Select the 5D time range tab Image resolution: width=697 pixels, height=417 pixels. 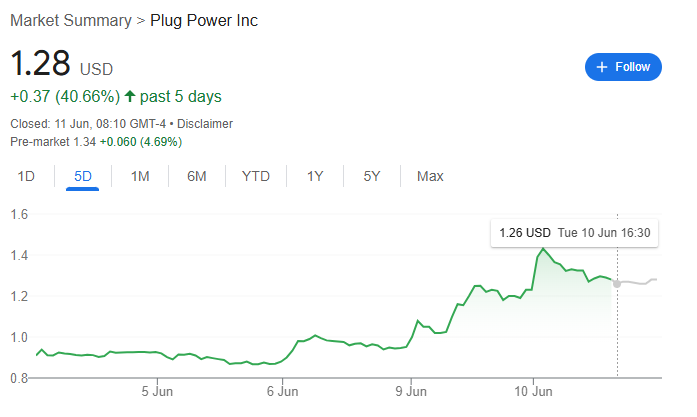83,176
